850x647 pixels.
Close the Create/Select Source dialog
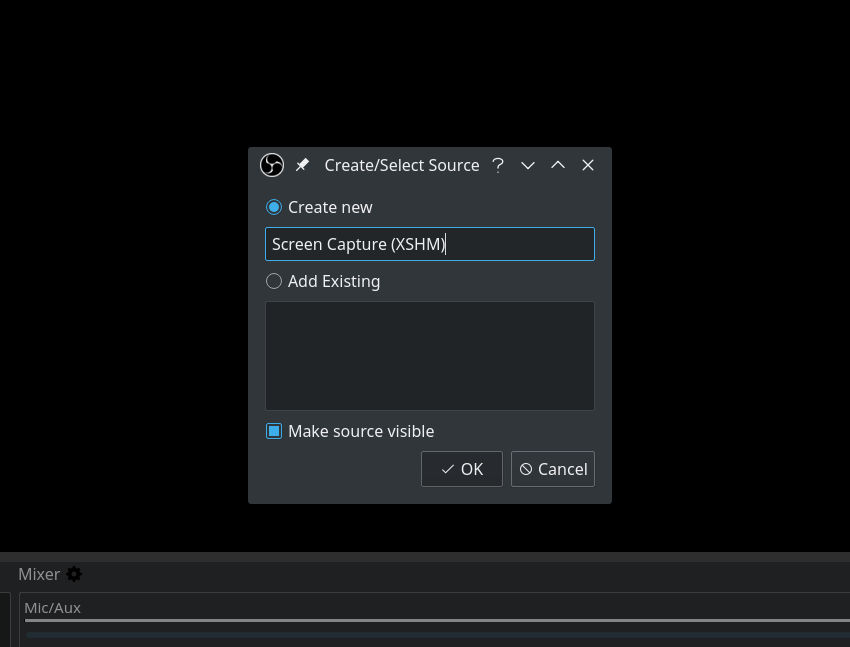(x=588, y=165)
